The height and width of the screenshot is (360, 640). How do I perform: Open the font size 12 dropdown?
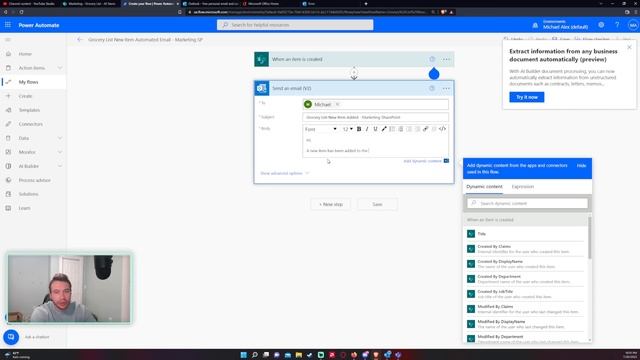coord(347,129)
